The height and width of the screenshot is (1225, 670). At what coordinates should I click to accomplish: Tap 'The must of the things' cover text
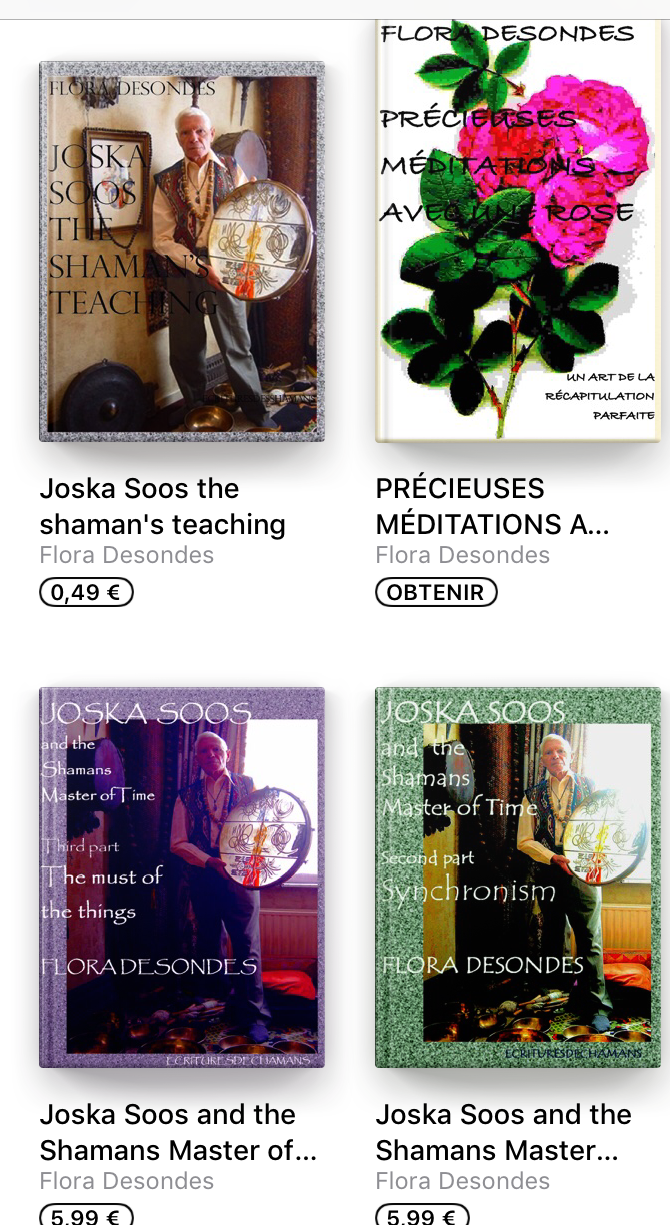pyautogui.click(x=102, y=894)
